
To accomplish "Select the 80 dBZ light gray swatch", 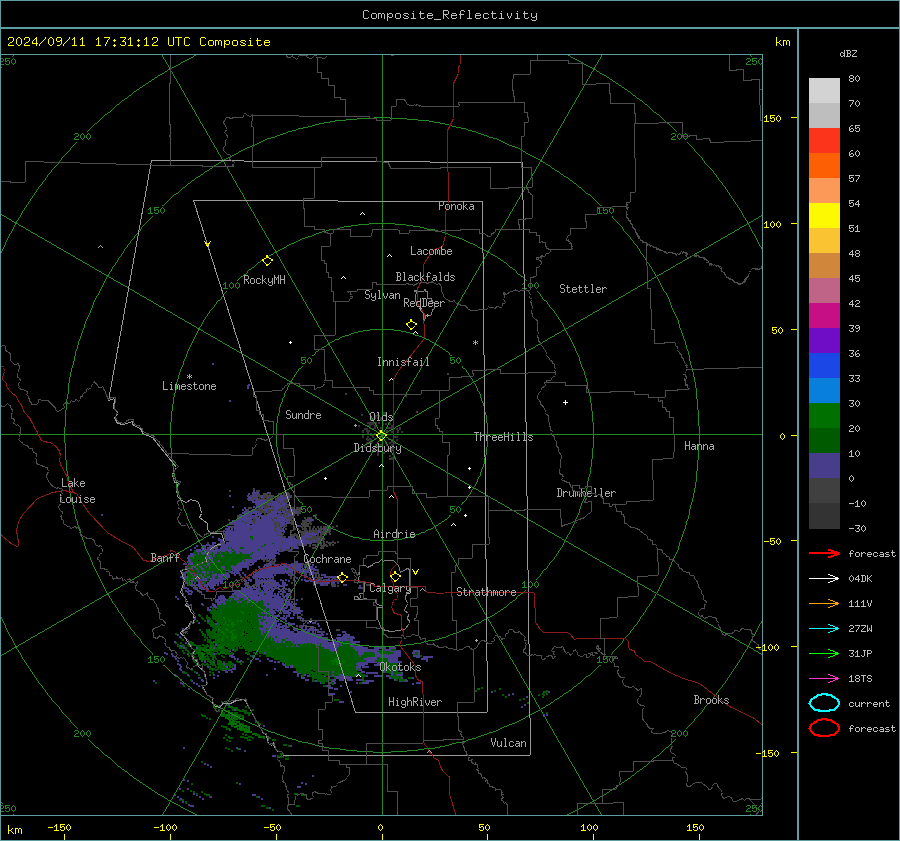I will tap(824, 90).
